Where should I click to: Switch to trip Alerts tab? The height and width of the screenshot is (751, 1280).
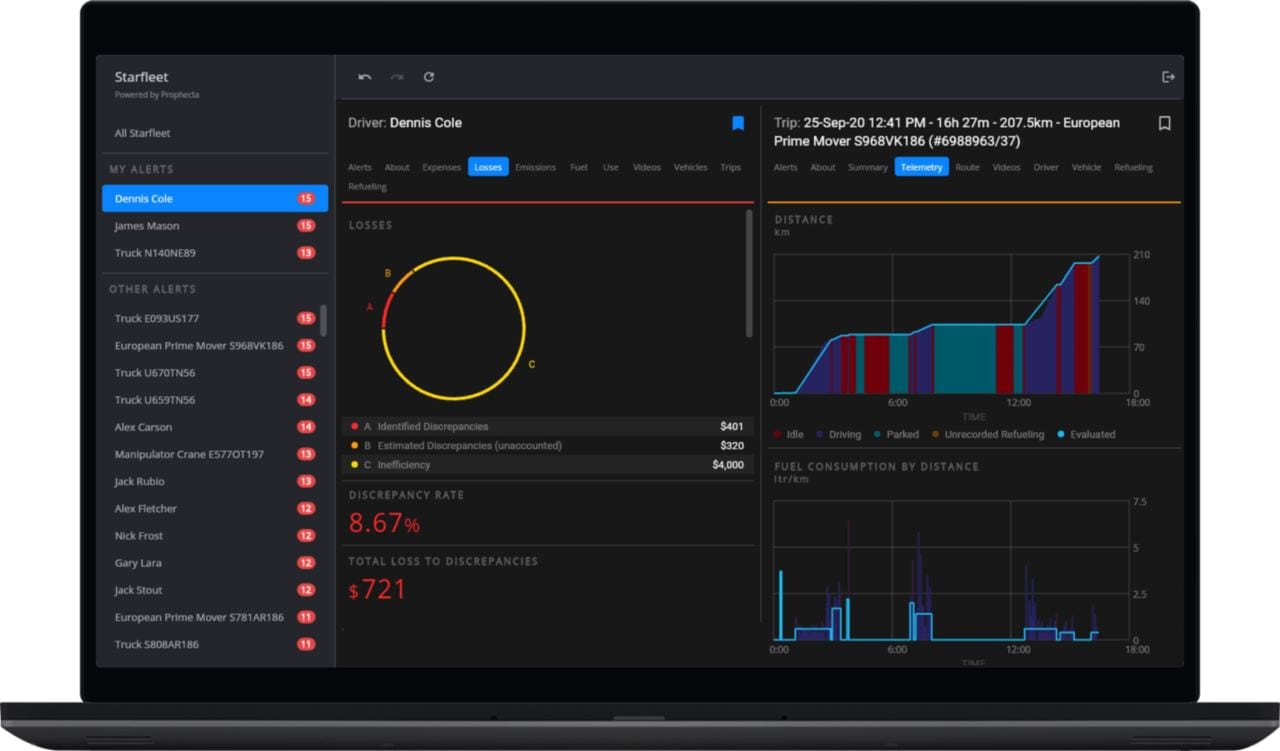click(786, 167)
